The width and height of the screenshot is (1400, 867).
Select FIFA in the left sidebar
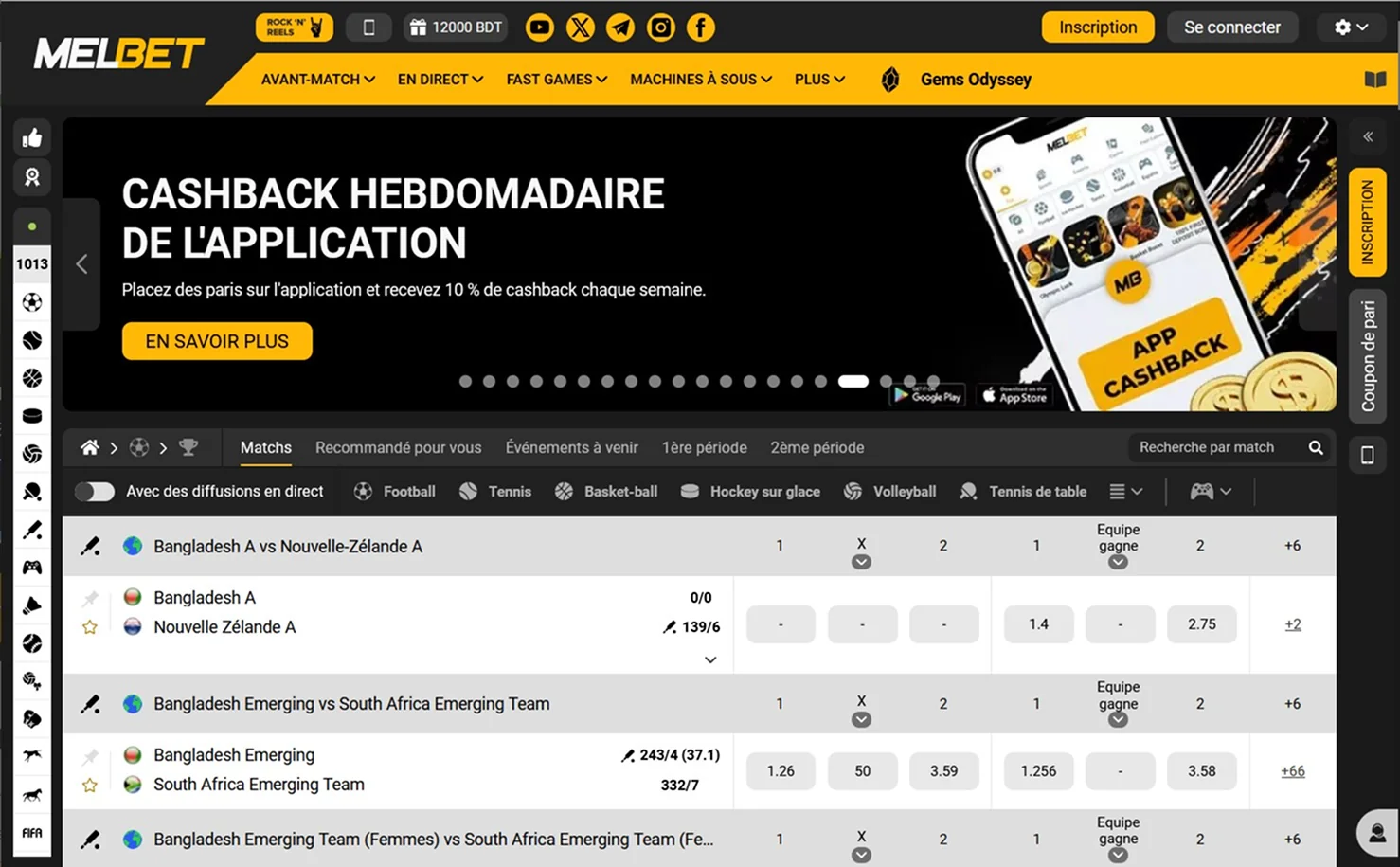click(x=32, y=833)
